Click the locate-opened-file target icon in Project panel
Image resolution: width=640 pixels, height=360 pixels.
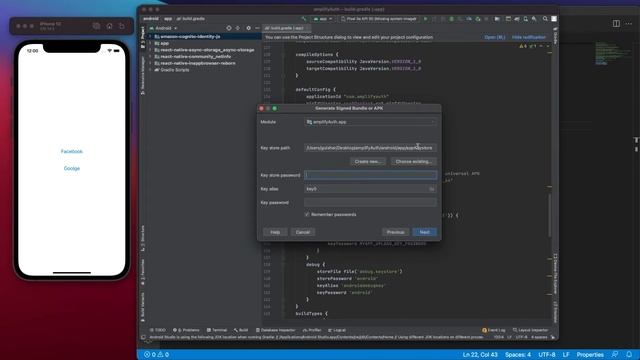(x=229, y=28)
